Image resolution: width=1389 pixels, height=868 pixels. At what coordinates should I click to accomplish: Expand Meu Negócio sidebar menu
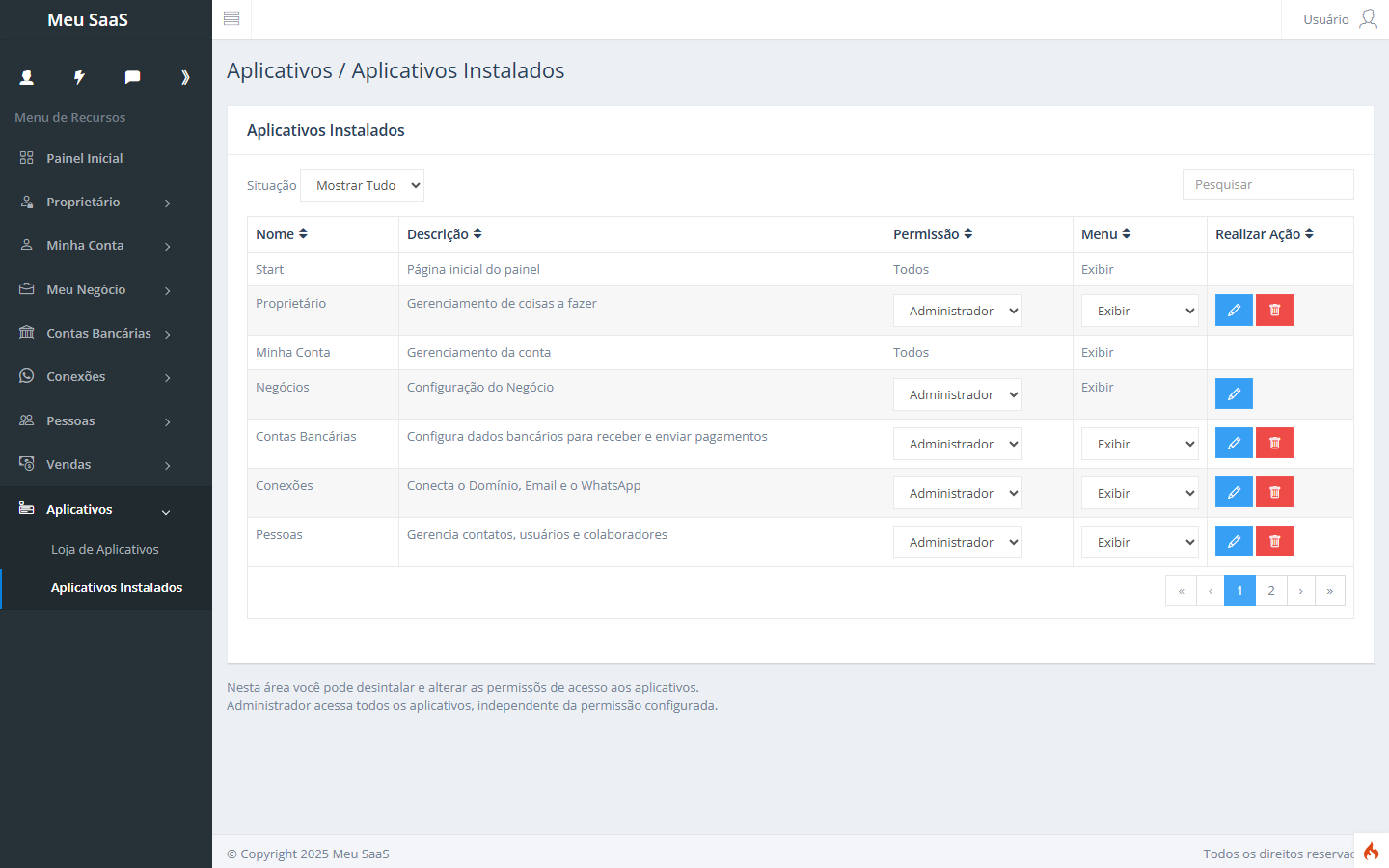tap(106, 289)
